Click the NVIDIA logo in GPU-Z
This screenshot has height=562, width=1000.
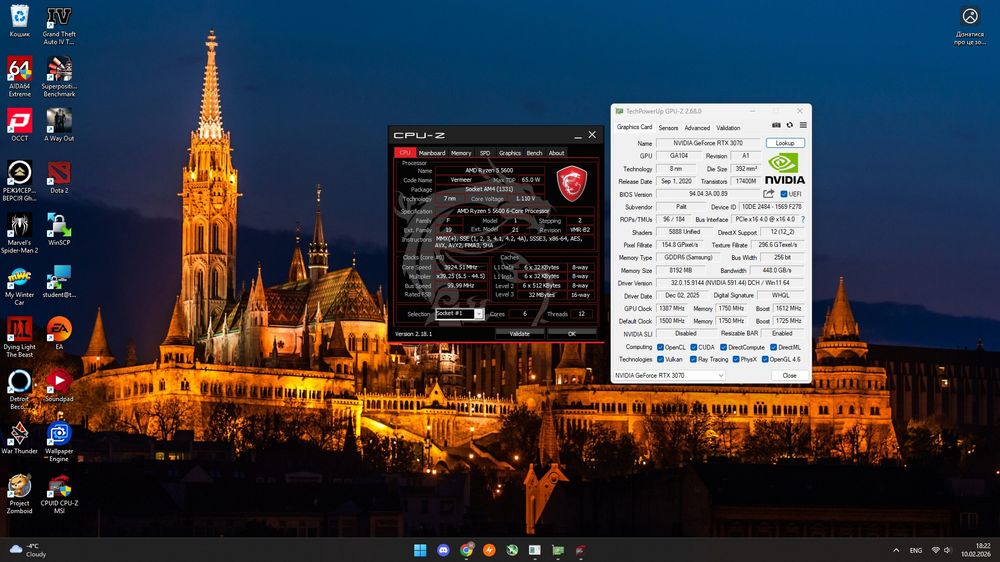(x=785, y=168)
